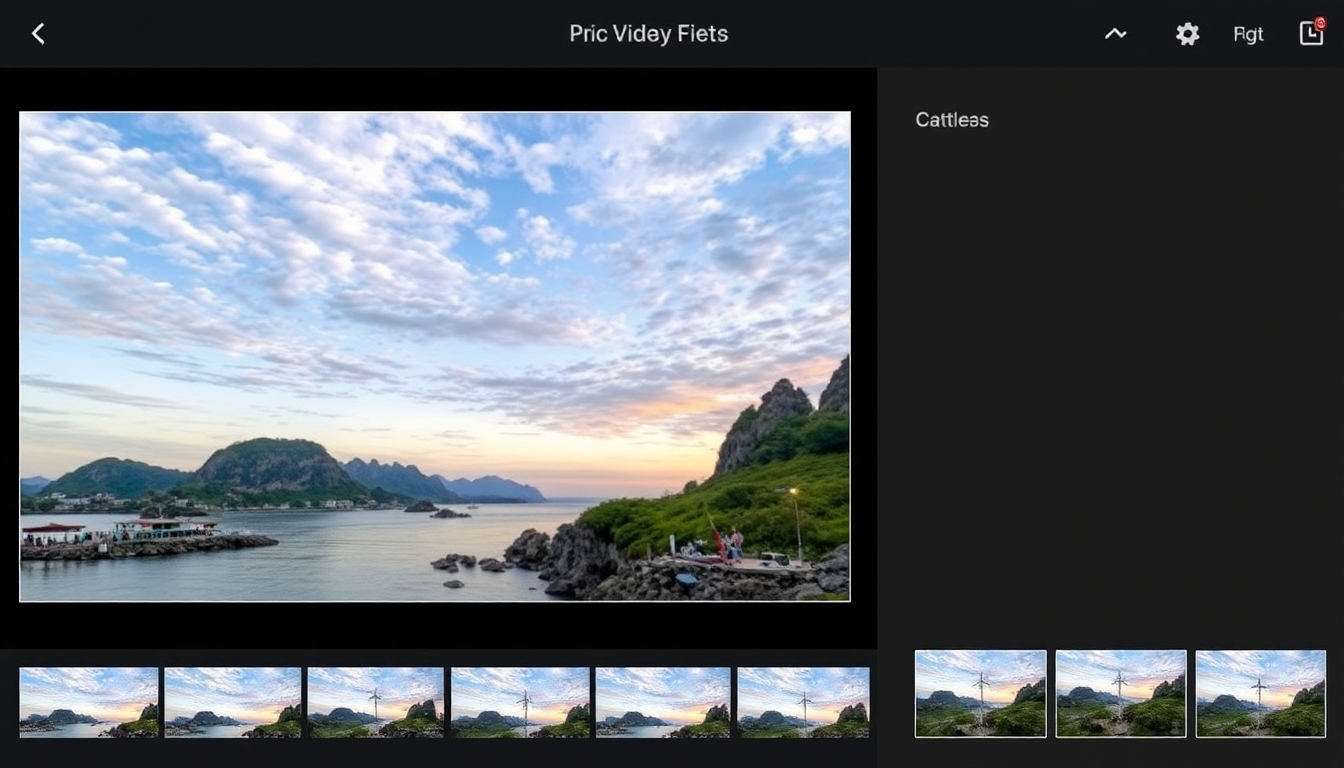1344x768 pixels.
Task: Open the square clock icon with badge
Action: click(x=1311, y=33)
